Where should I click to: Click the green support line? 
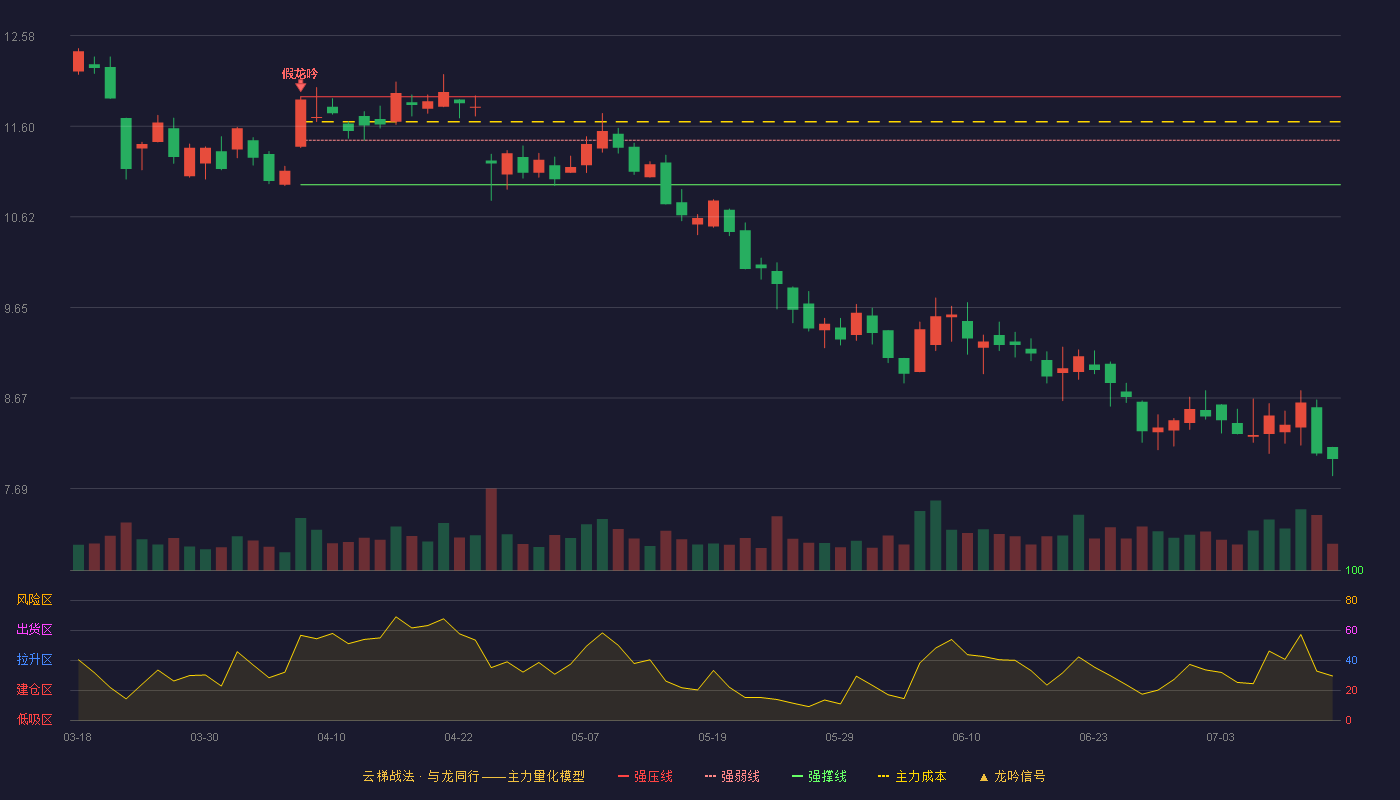[820, 185]
